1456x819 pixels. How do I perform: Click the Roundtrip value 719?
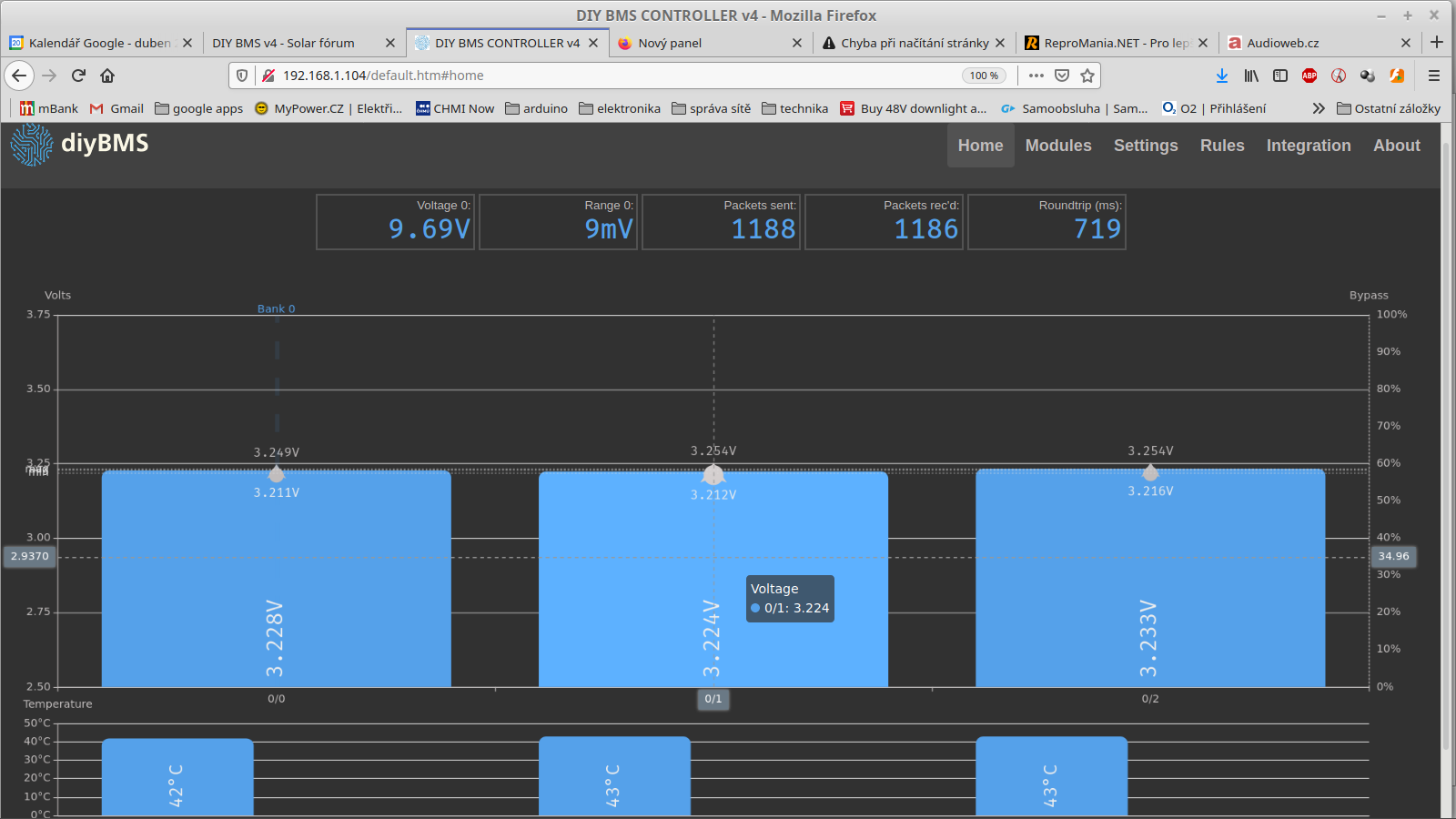tap(1097, 229)
